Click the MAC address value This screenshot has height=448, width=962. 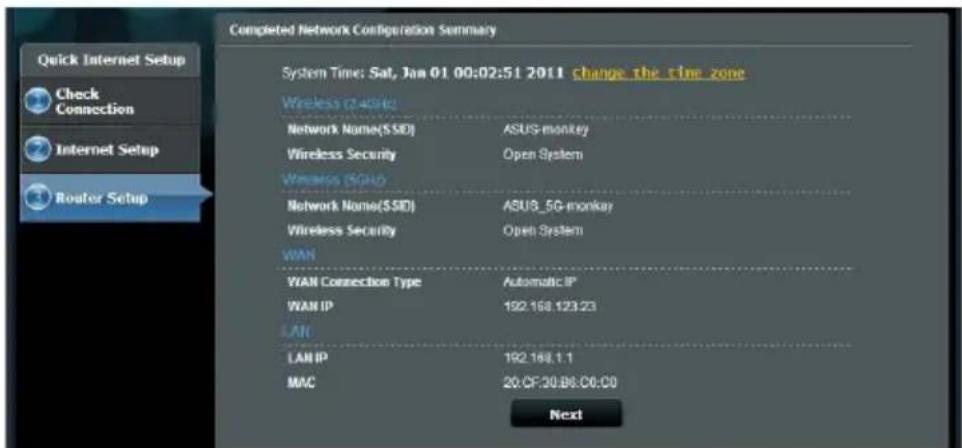coord(560,384)
